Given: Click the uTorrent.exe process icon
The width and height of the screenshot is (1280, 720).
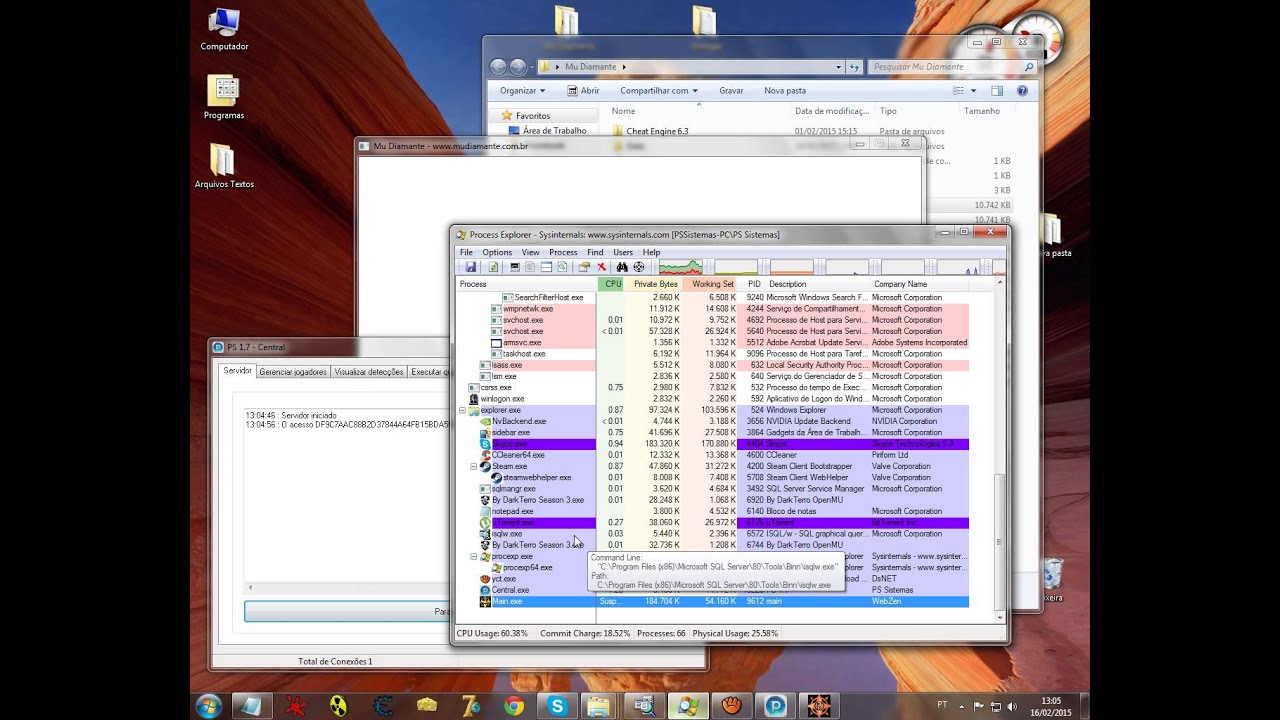Looking at the screenshot, I should 485,522.
